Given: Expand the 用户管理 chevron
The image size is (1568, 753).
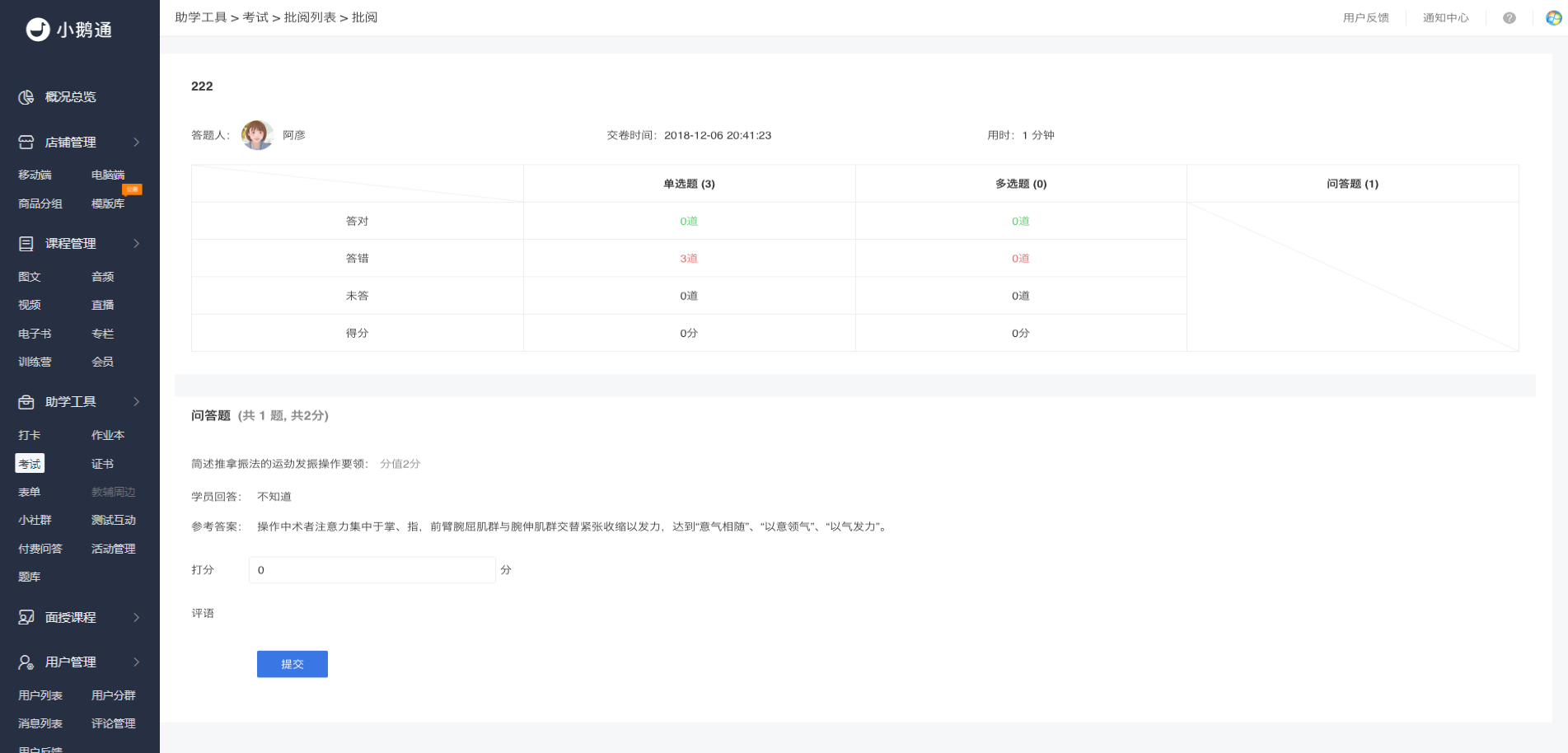Looking at the screenshot, I should pyautogui.click(x=137, y=662).
